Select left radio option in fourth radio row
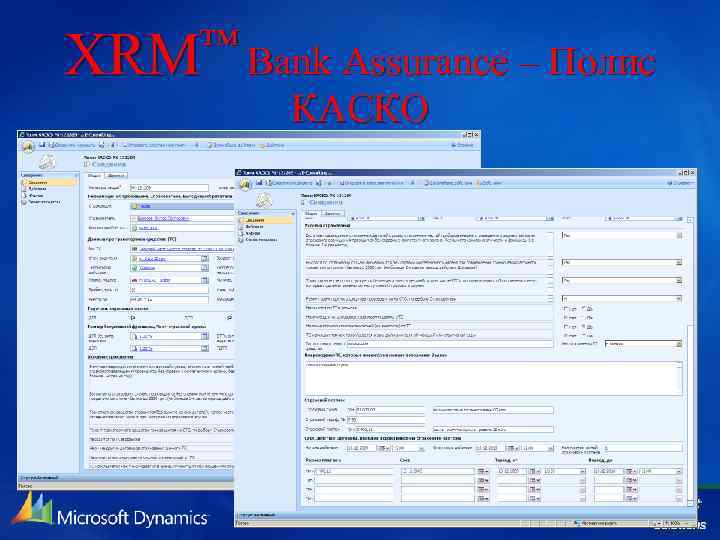The width and height of the screenshot is (720, 540). point(566,335)
